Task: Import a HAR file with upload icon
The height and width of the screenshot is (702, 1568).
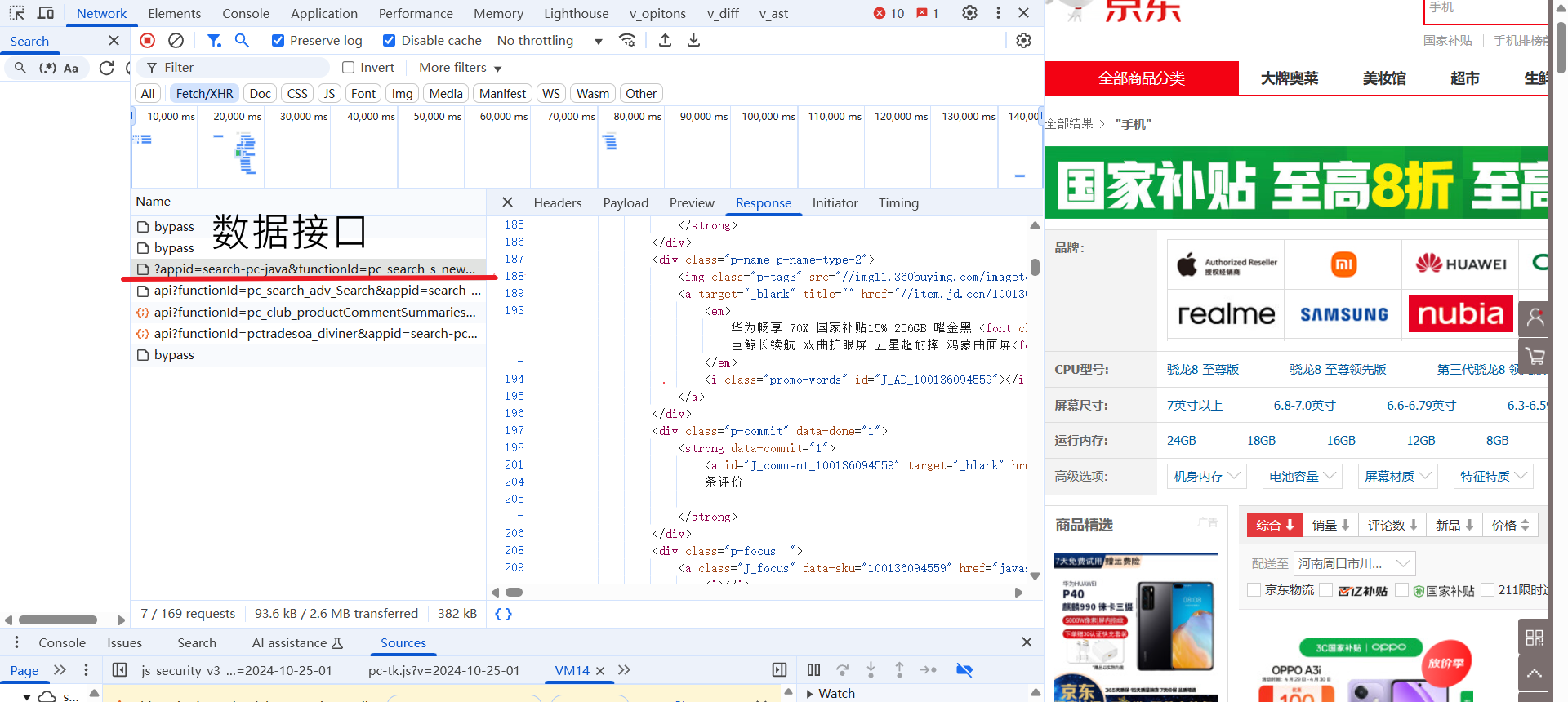Action: click(x=665, y=40)
